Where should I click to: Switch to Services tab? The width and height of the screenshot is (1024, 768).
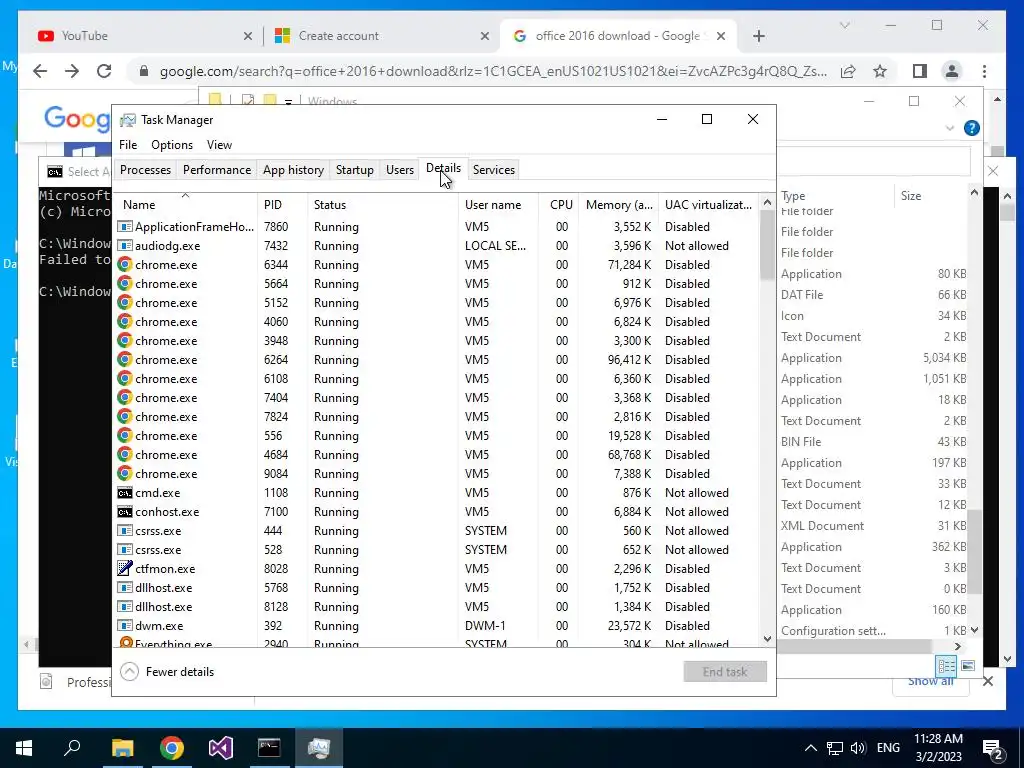pos(494,170)
